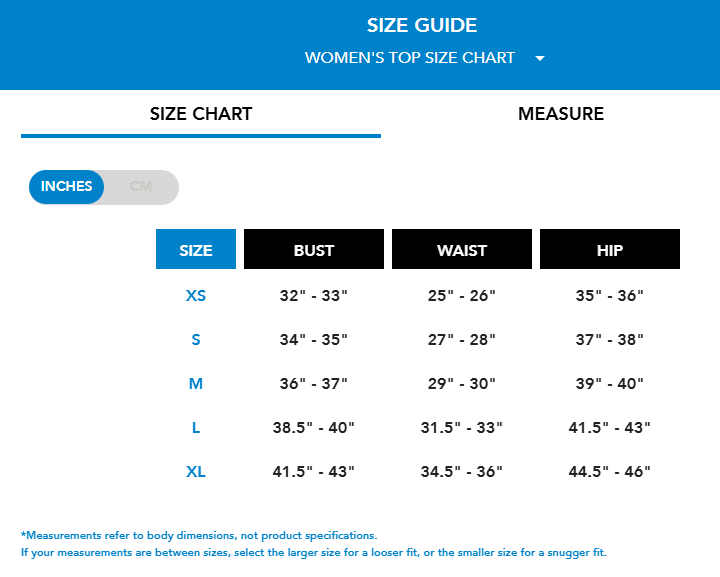720x577 pixels.
Task: Select the M size row label
Action: click(x=196, y=384)
